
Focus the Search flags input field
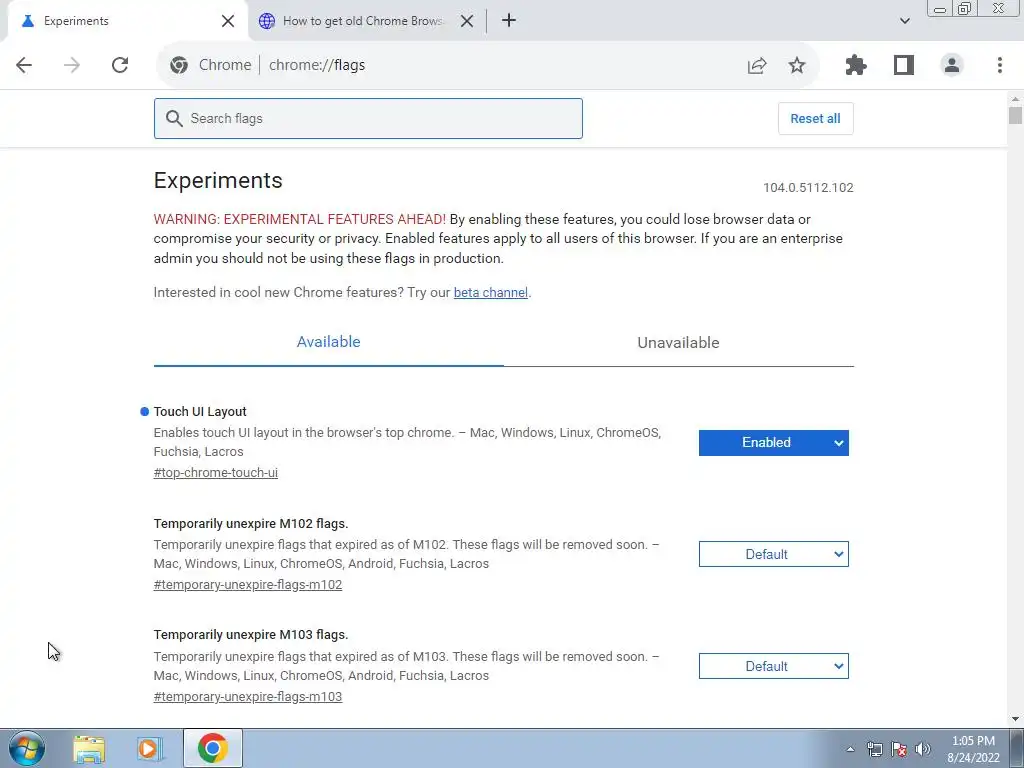point(368,118)
